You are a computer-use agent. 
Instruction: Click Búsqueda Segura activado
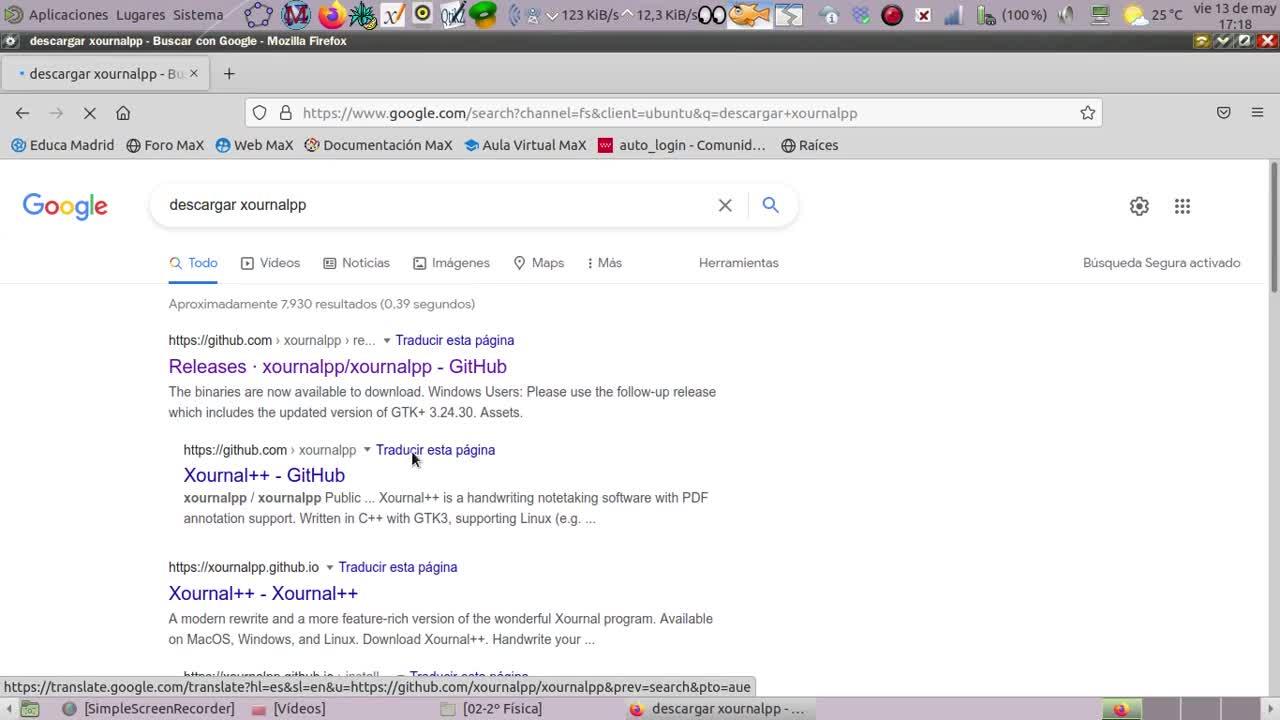(1162, 263)
